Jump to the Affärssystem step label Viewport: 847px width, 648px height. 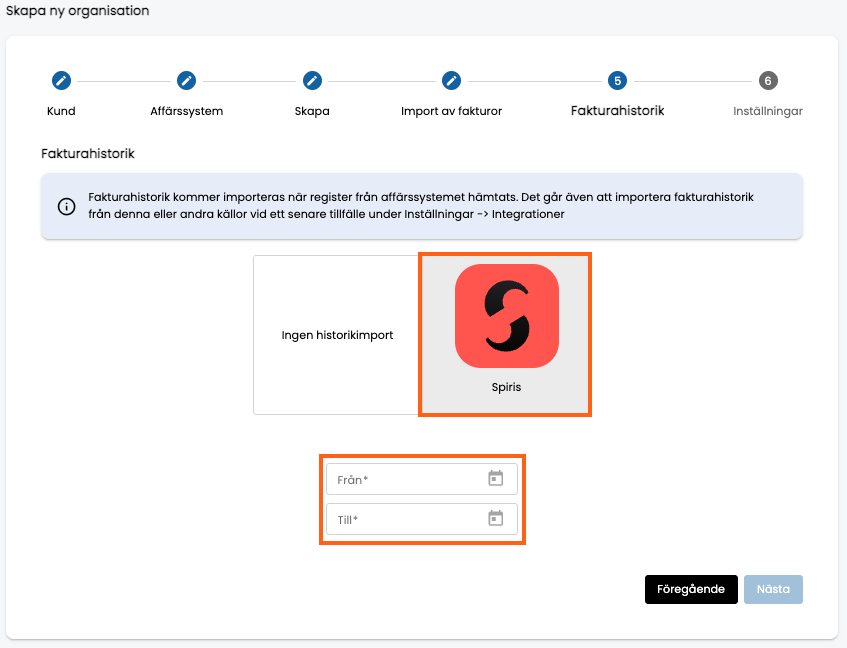point(186,111)
